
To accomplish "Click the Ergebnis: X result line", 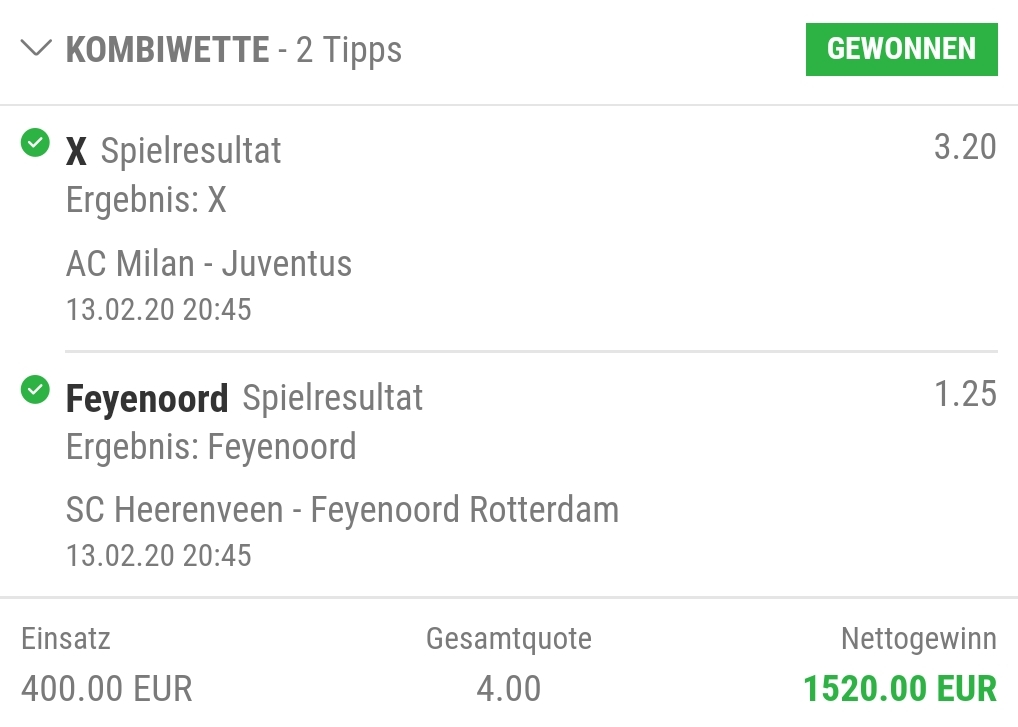I will (x=146, y=200).
